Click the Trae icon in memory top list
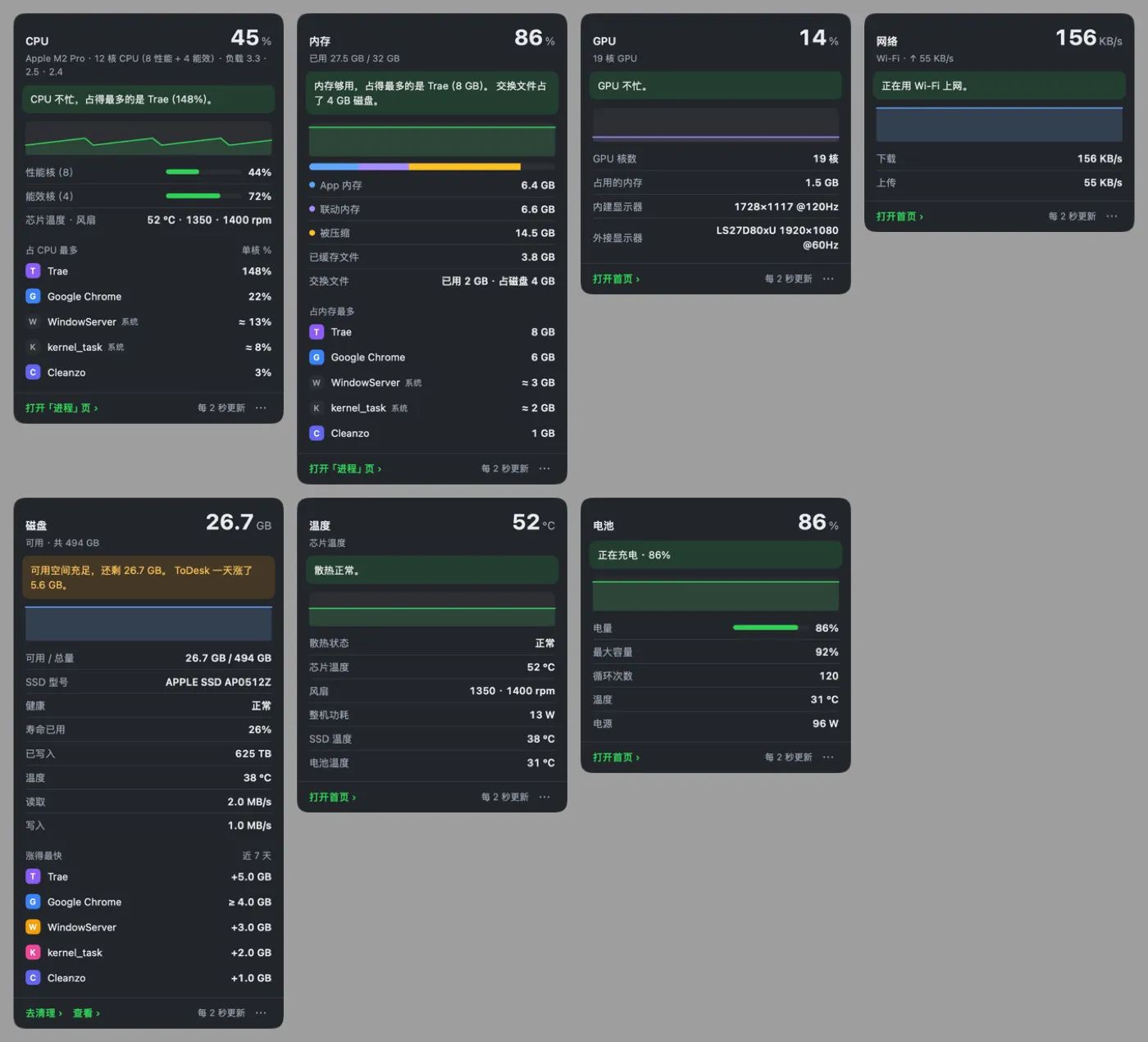The image size is (1148, 1042). [x=317, y=332]
